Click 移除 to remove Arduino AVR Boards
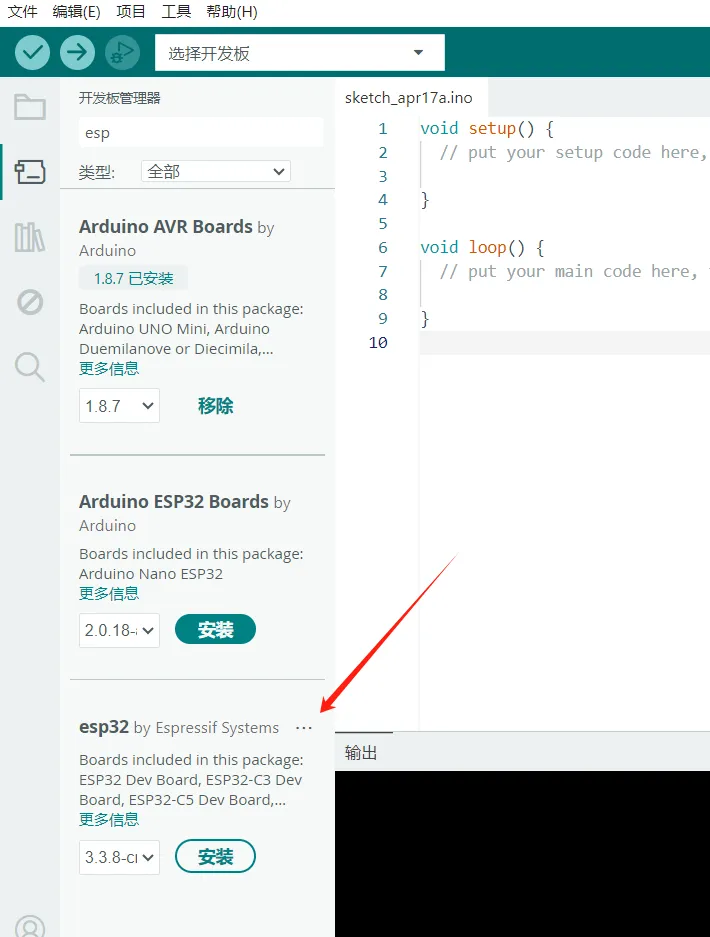 [x=215, y=406]
